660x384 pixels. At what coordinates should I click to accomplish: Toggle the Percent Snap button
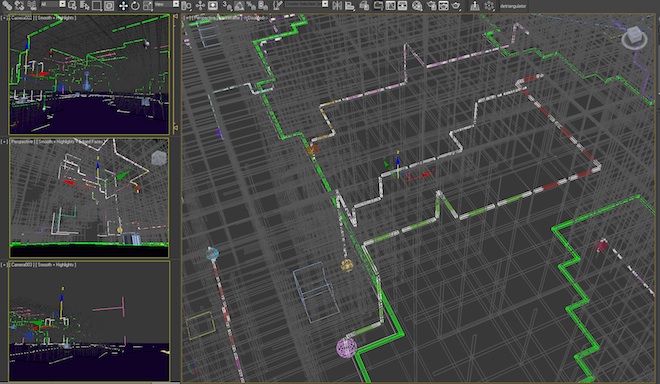(x=251, y=5)
